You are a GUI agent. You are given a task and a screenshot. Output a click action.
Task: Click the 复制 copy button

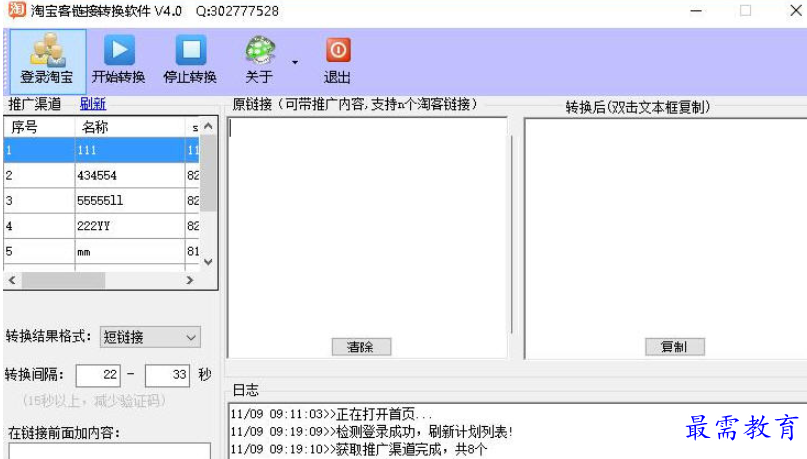(675, 347)
